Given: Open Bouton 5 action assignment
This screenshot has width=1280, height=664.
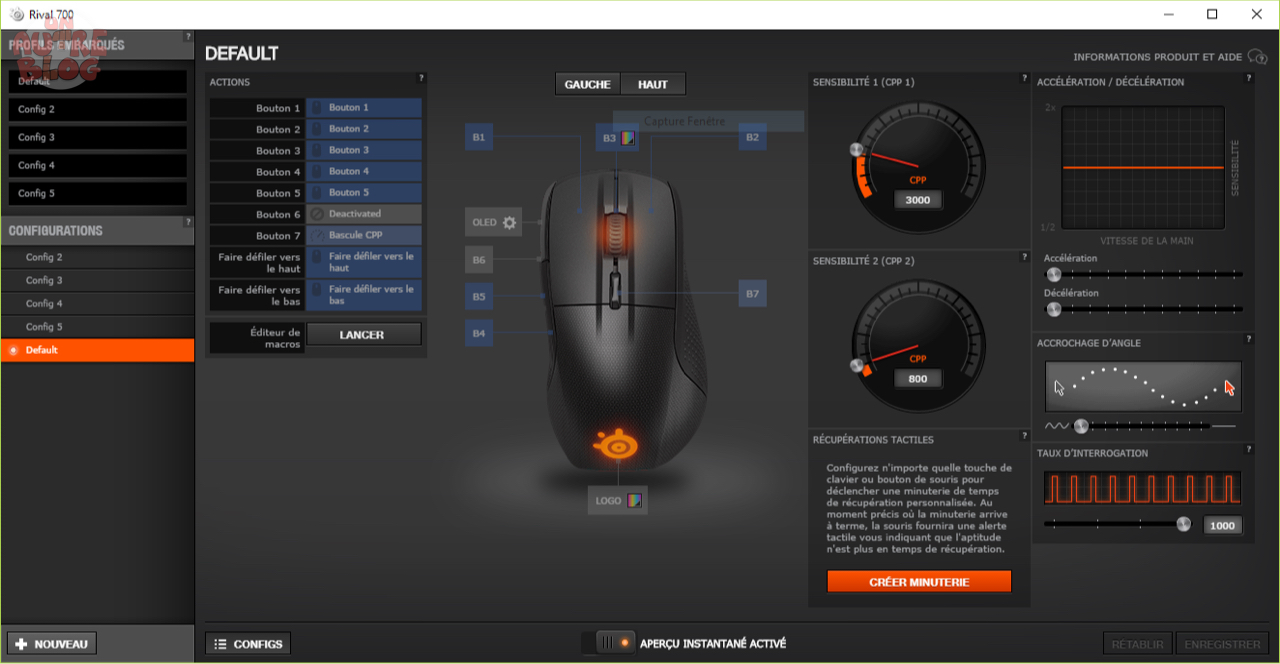Looking at the screenshot, I should [x=364, y=193].
